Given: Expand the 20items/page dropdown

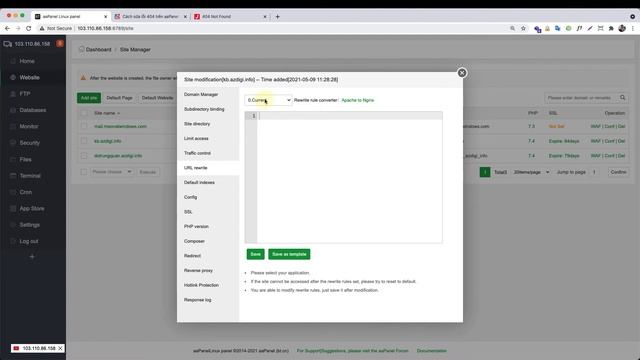Looking at the screenshot, I should click(531, 172).
